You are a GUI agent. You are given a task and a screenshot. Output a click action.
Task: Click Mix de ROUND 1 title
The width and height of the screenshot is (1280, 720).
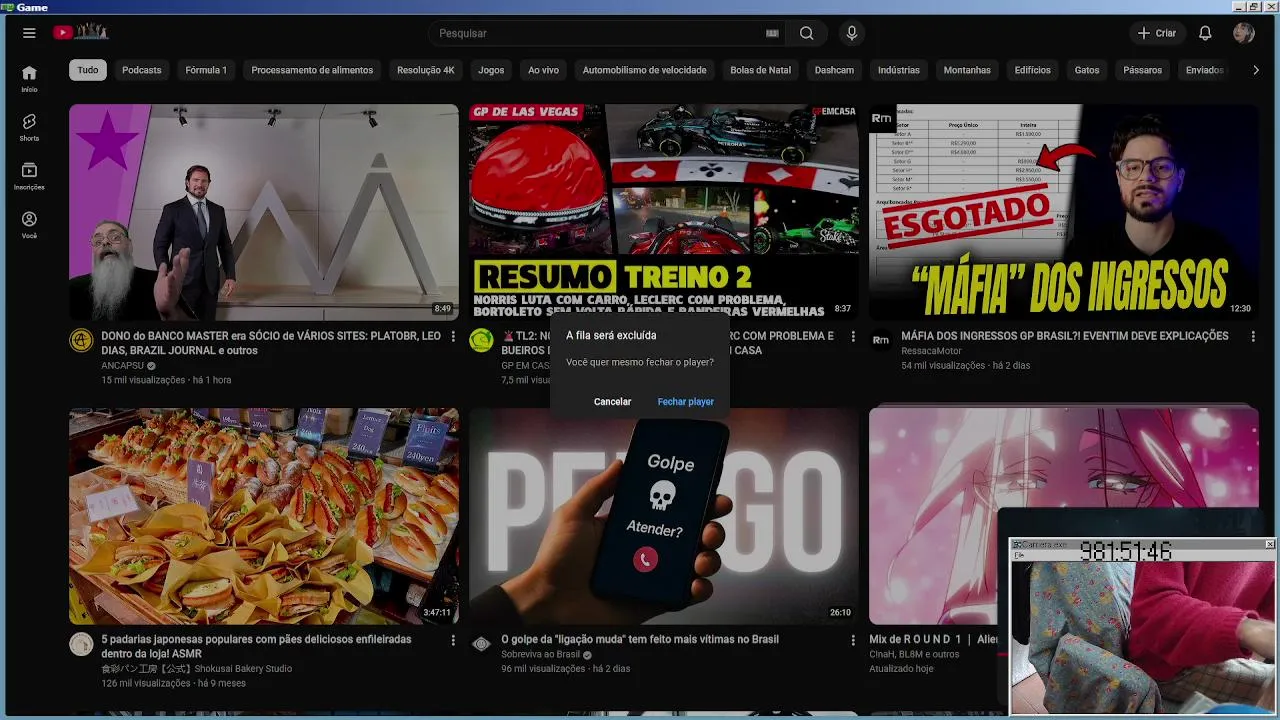coord(933,639)
